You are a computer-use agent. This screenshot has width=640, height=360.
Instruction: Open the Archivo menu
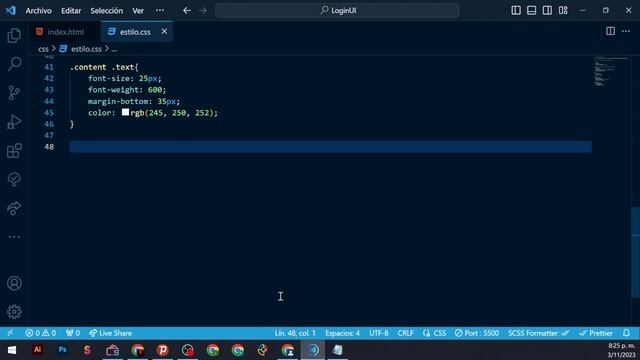[39, 11]
